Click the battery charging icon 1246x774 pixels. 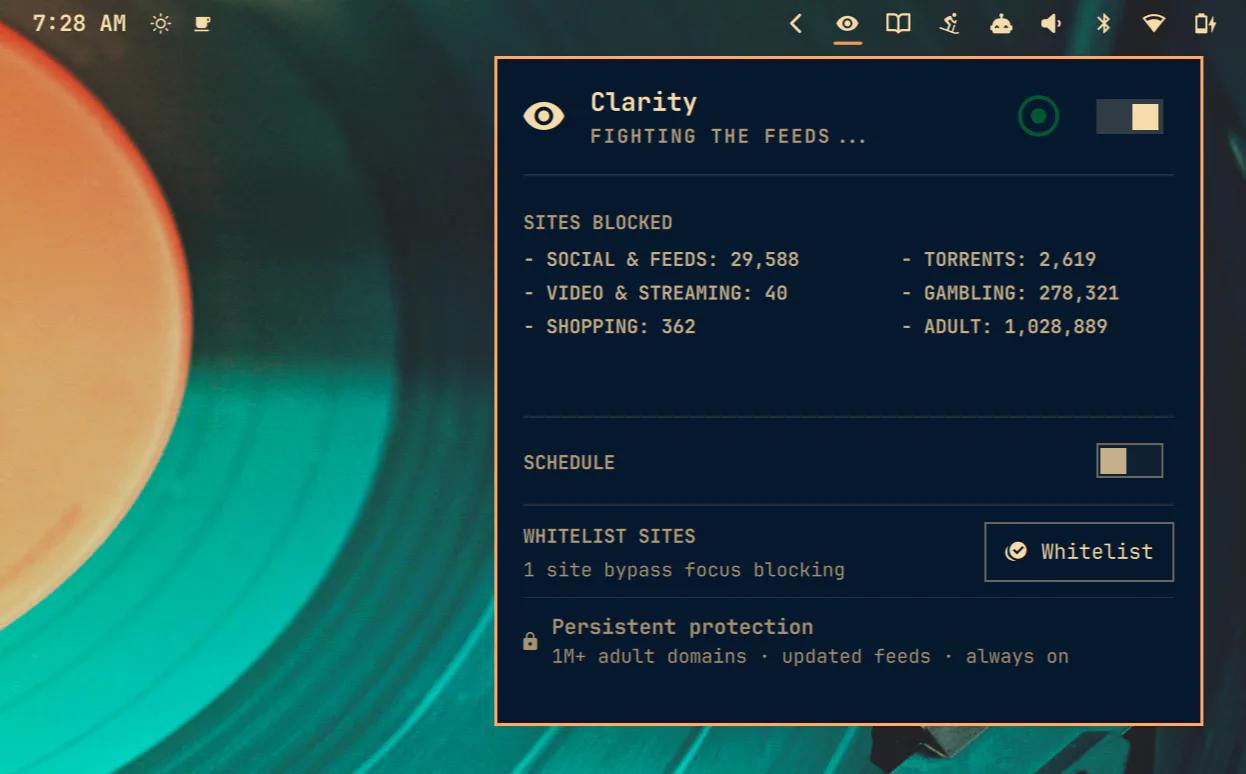1206,23
